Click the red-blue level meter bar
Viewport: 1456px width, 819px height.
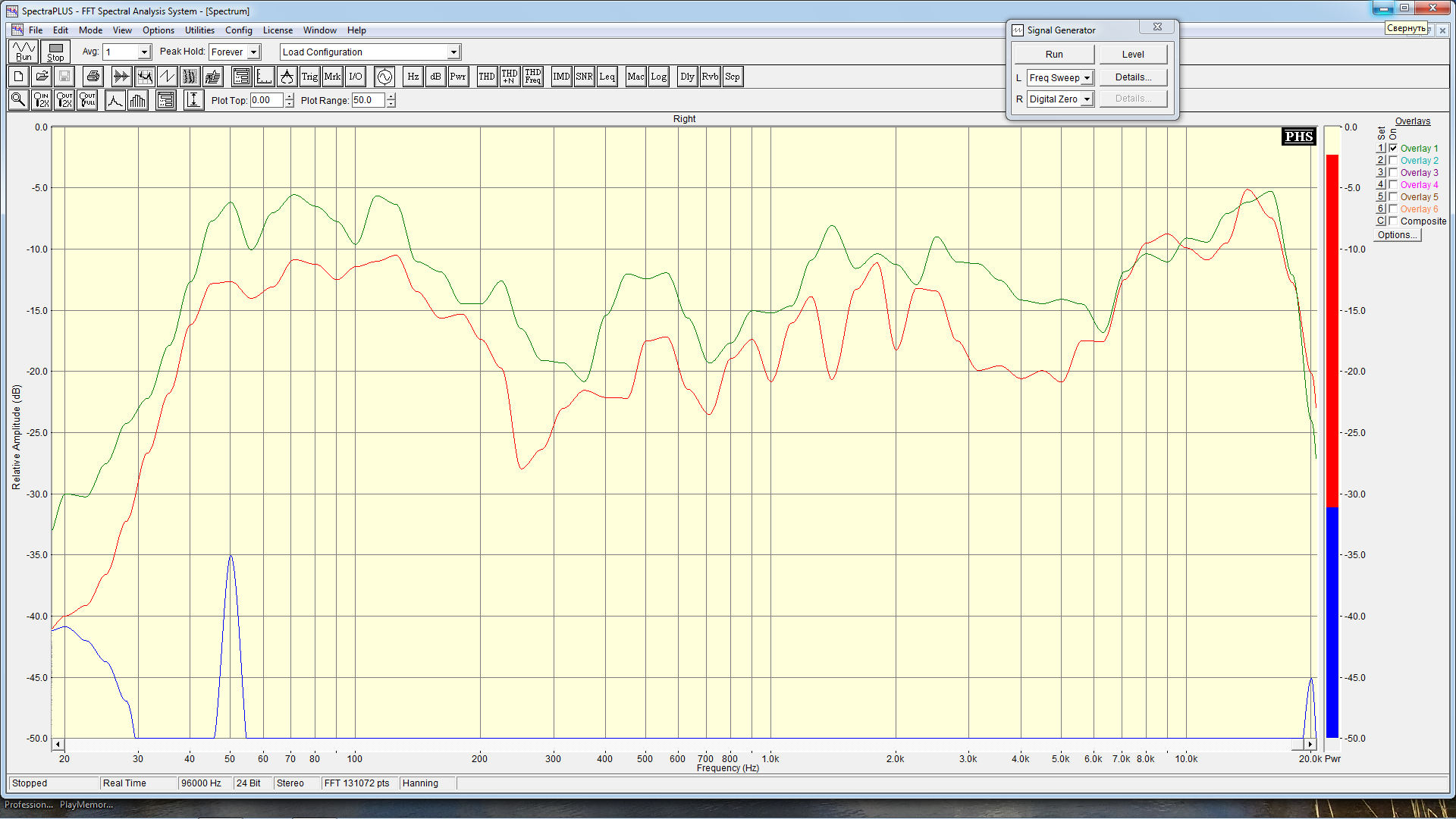coord(1332,446)
